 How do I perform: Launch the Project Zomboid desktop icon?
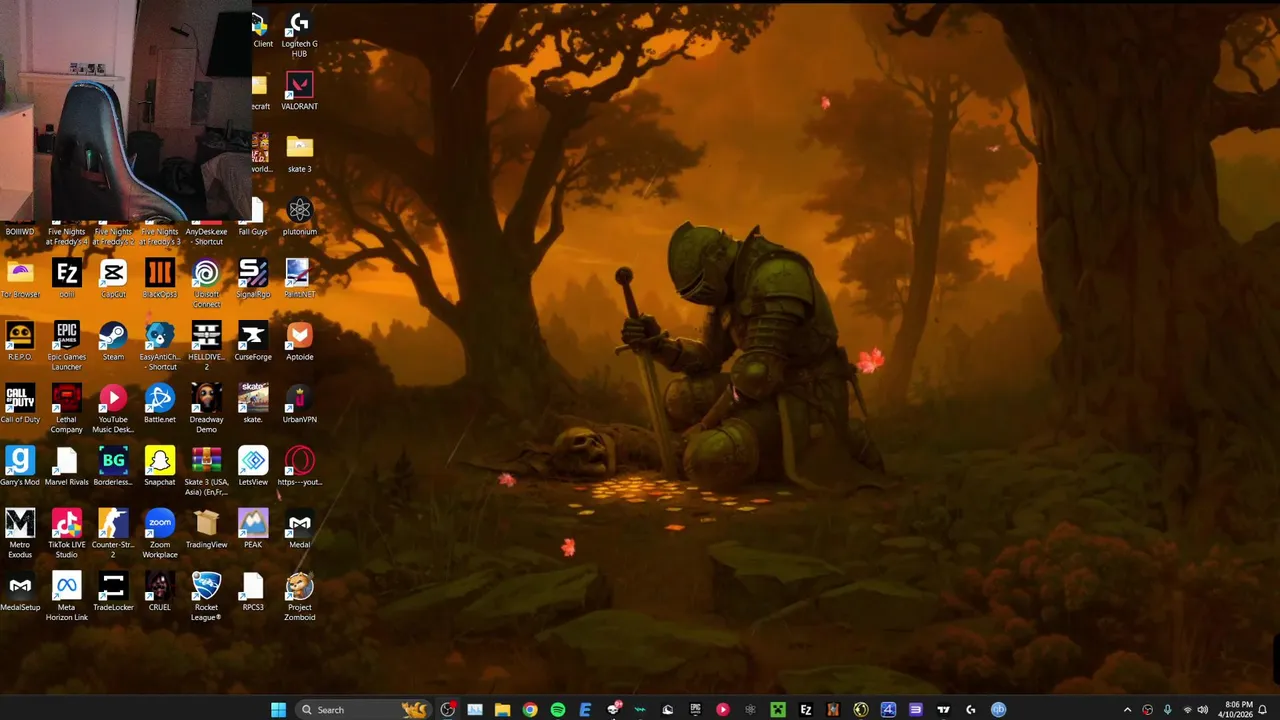click(299, 596)
